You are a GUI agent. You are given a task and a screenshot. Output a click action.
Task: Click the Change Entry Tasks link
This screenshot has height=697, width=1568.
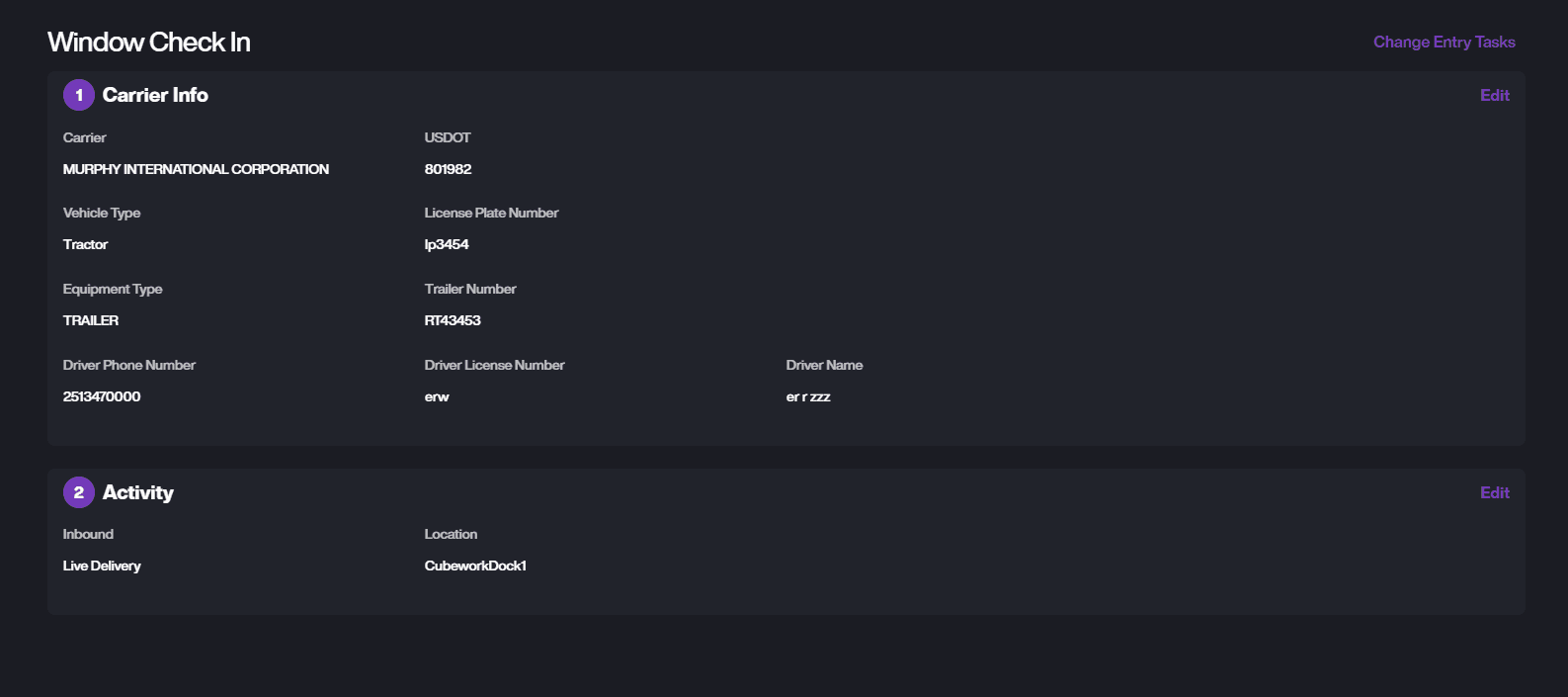[x=1444, y=42]
